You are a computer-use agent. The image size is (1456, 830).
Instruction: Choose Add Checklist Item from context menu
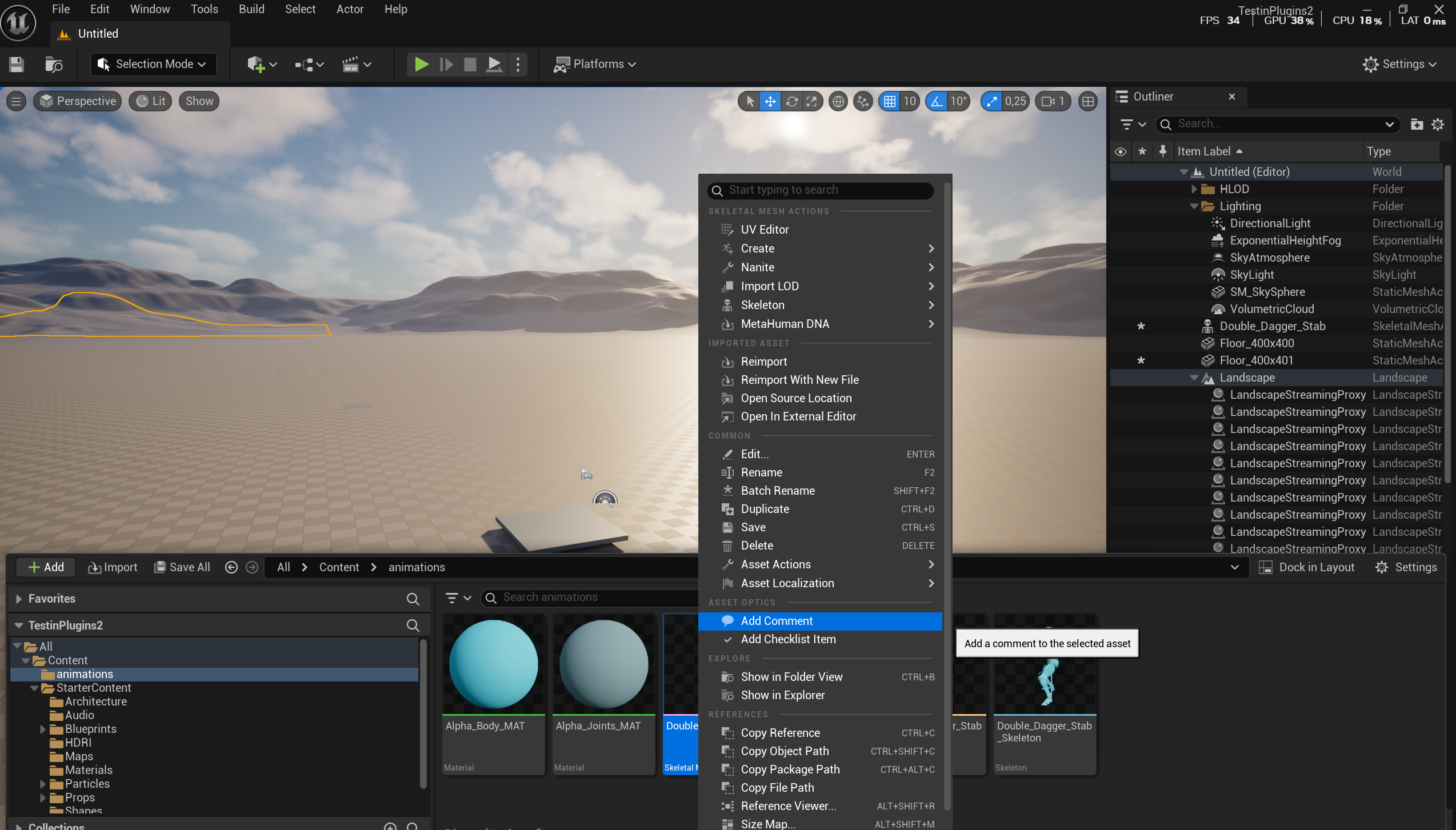[788, 639]
